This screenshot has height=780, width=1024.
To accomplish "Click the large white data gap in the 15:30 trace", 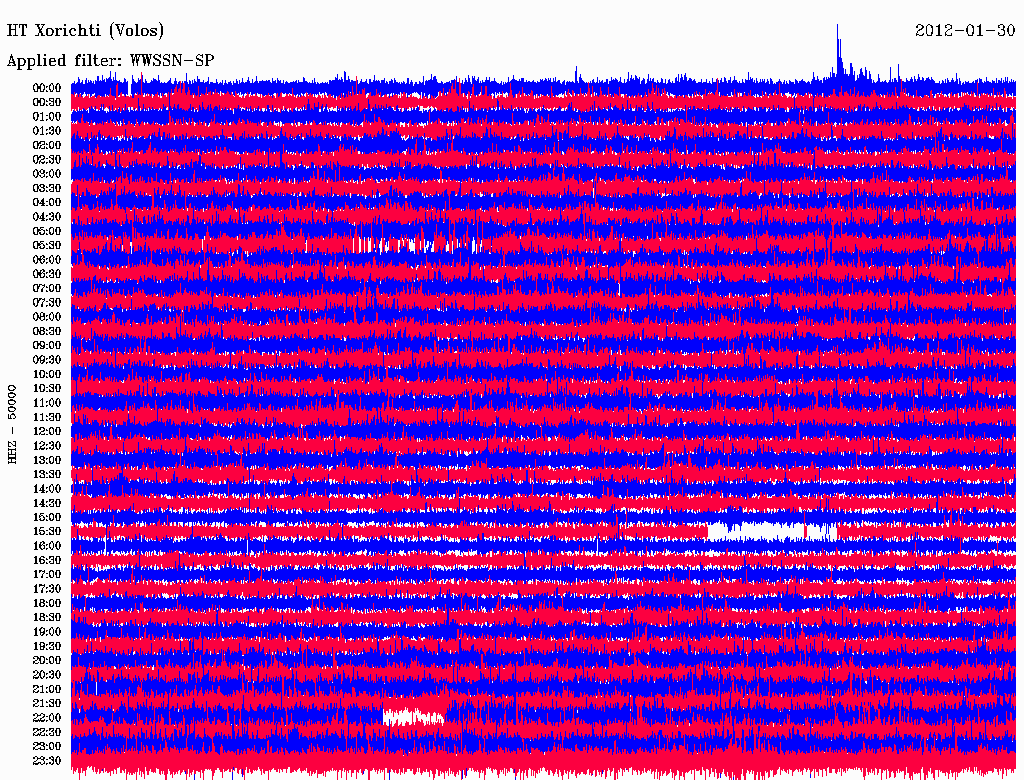I will tap(768, 531).
